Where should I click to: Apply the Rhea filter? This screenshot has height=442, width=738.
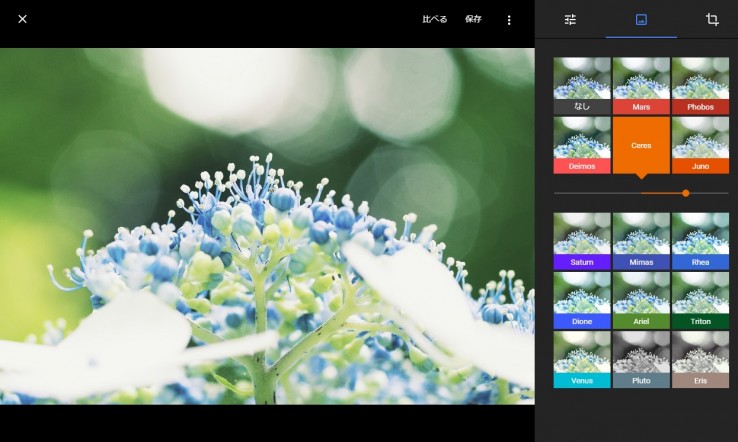tap(700, 241)
